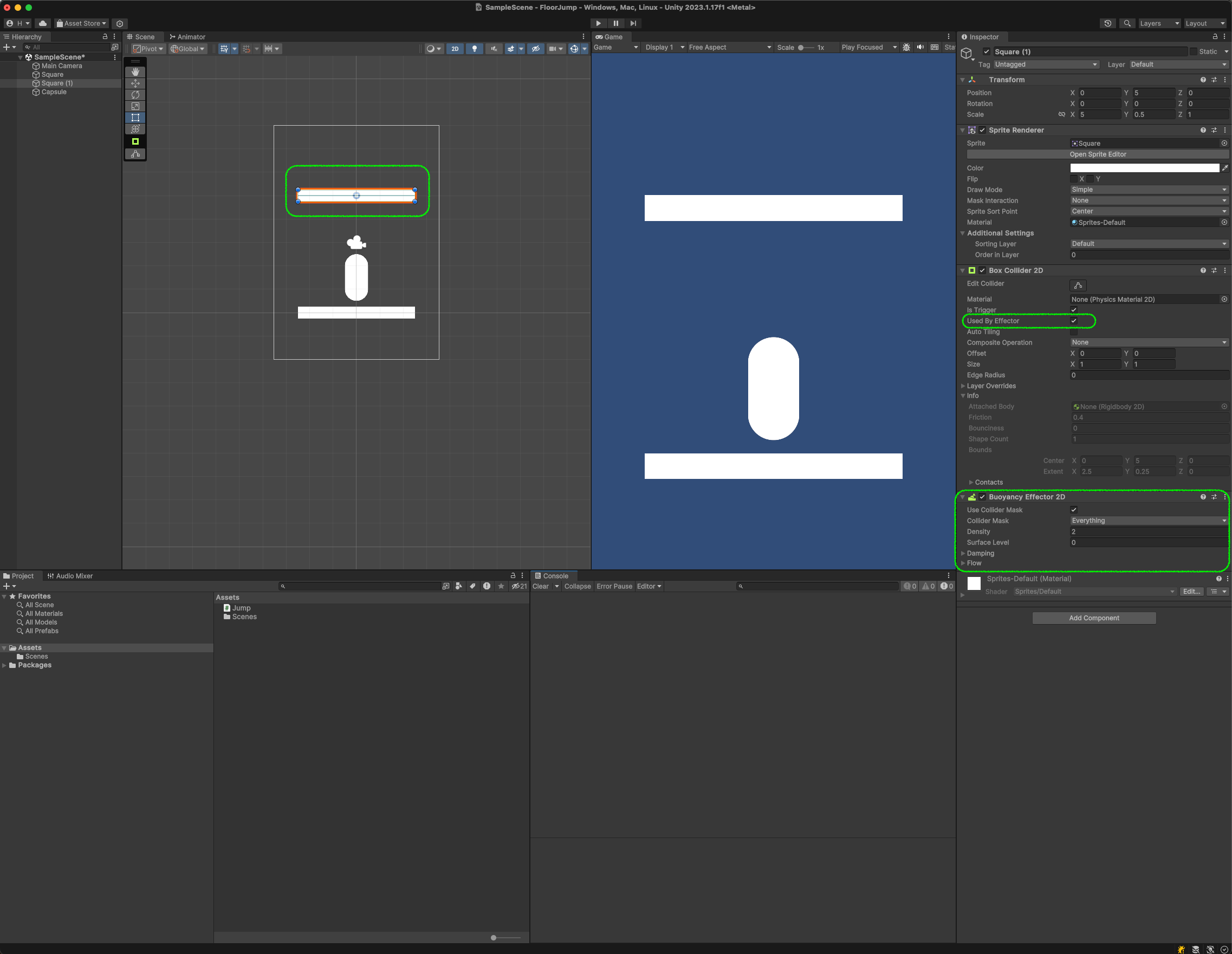Click the Color eyedropper icon
The height and width of the screenshot is (954, 1232).
click(x=1224, y=168)
